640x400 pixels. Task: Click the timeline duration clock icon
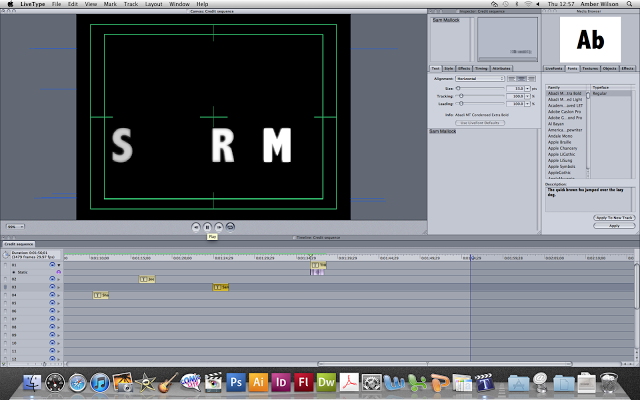pos(6,255)
